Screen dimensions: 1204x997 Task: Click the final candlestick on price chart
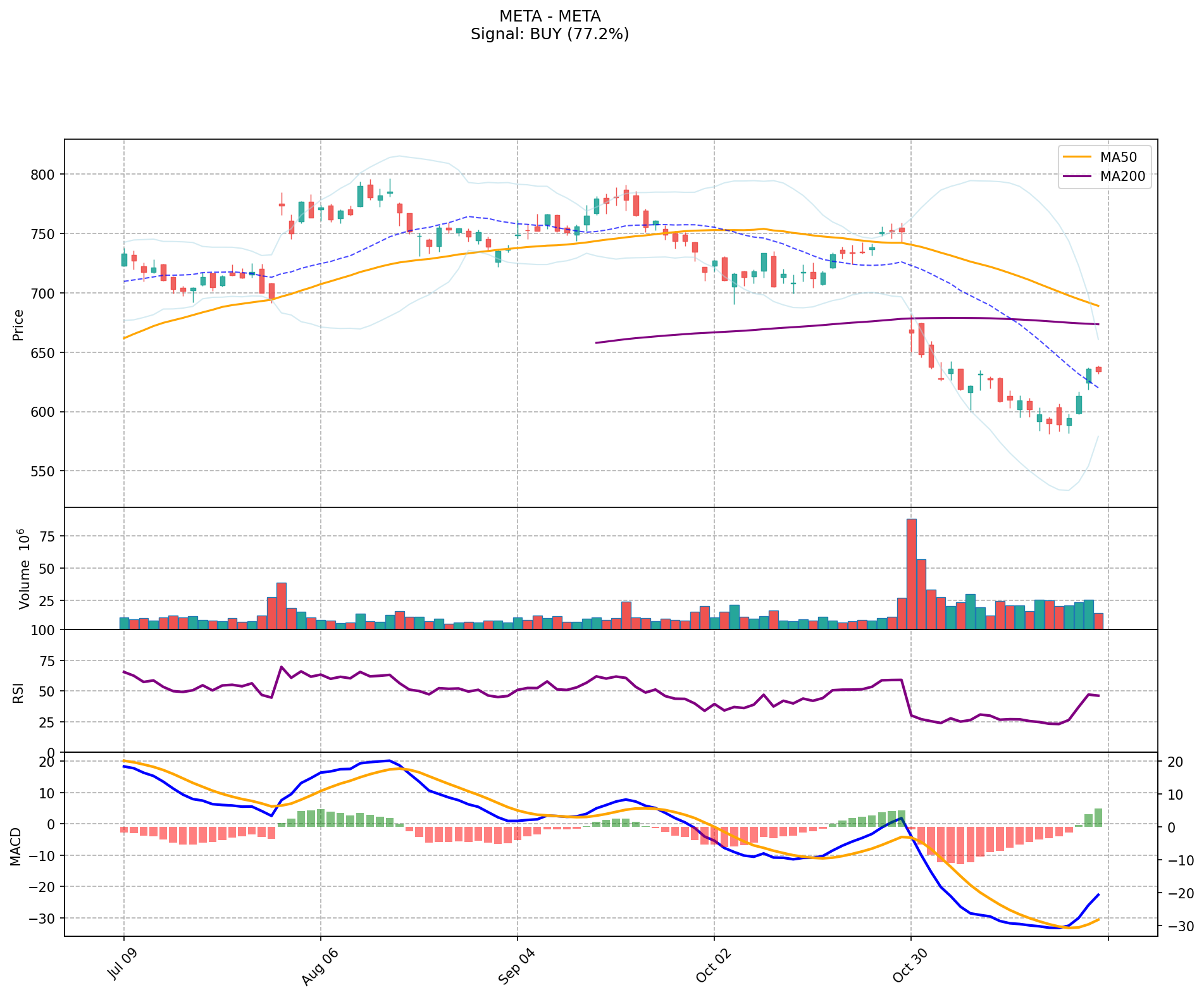tap(1098, 369)
